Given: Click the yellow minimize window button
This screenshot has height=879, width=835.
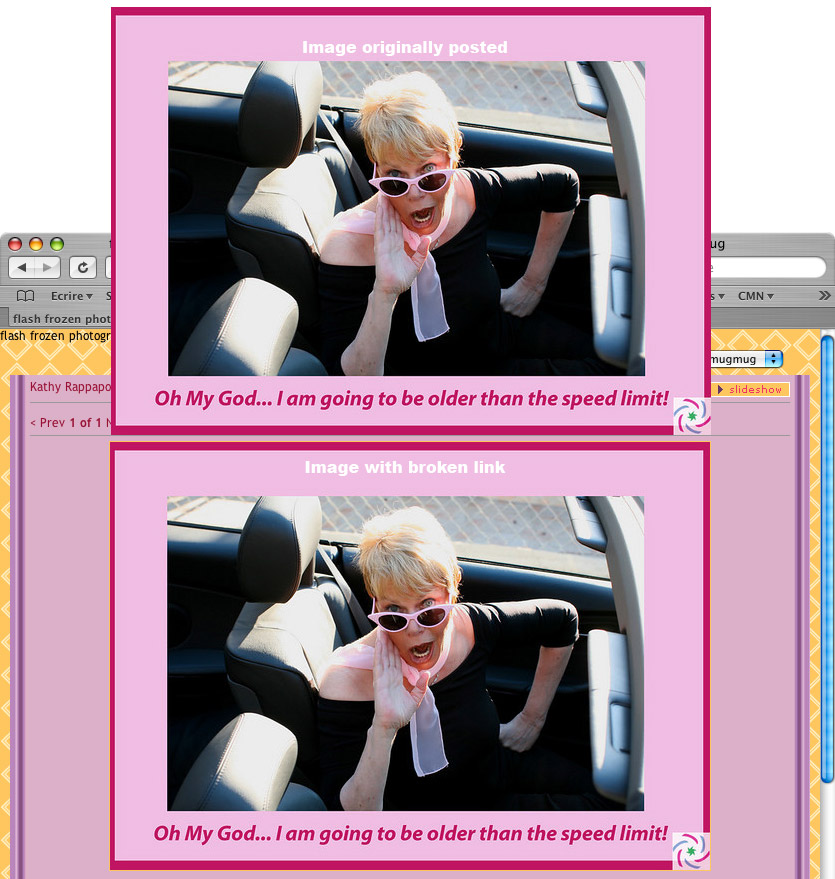Looking at the screenshot, I should (36, 243).
